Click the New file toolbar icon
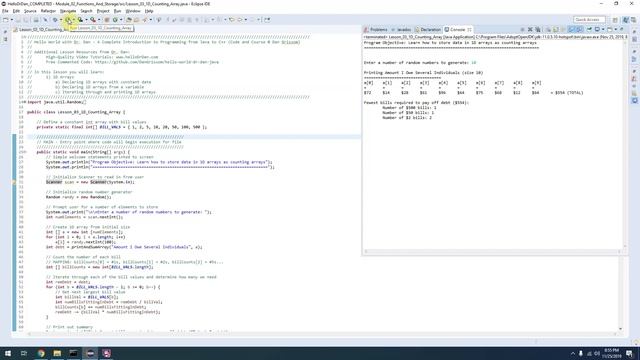640x360 pixels. (x=6, y=20)
